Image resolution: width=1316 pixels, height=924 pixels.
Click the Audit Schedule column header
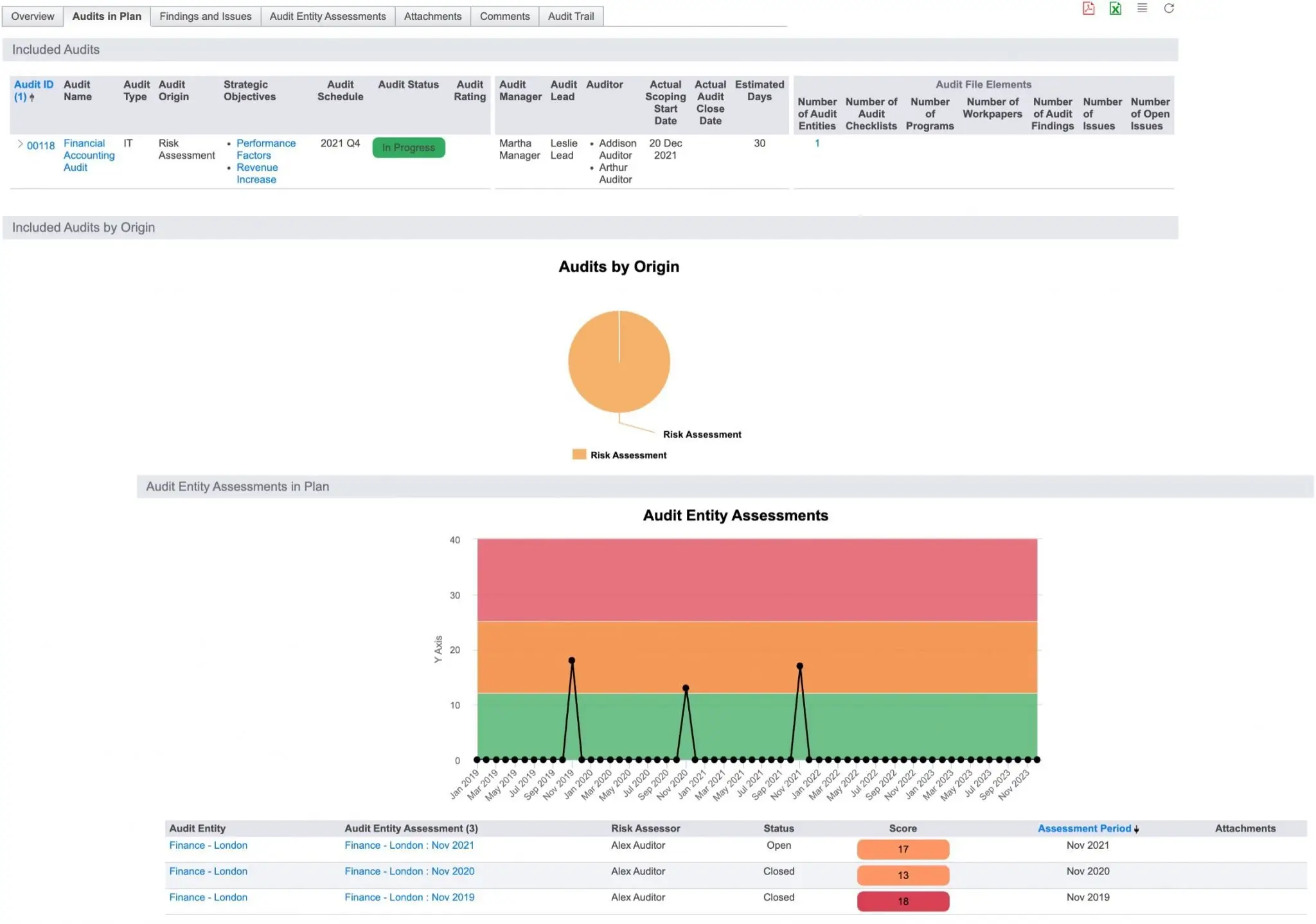[340, 91]
